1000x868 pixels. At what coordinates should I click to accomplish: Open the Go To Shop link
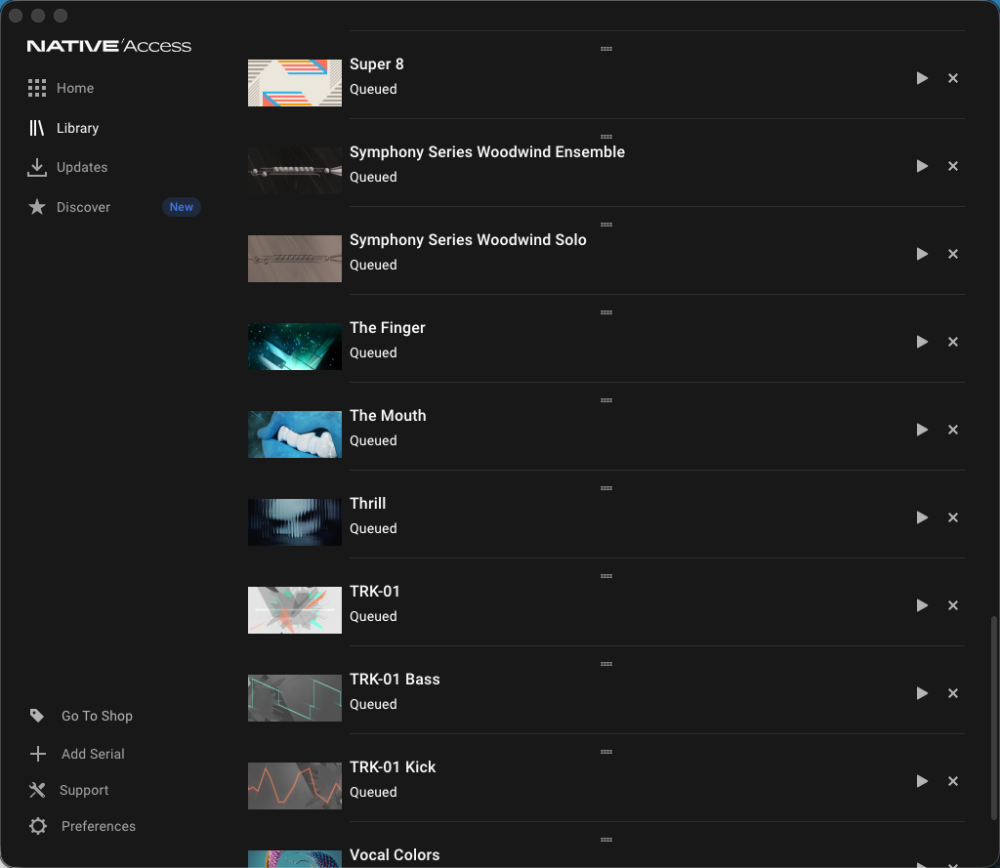tap(81, 716)
